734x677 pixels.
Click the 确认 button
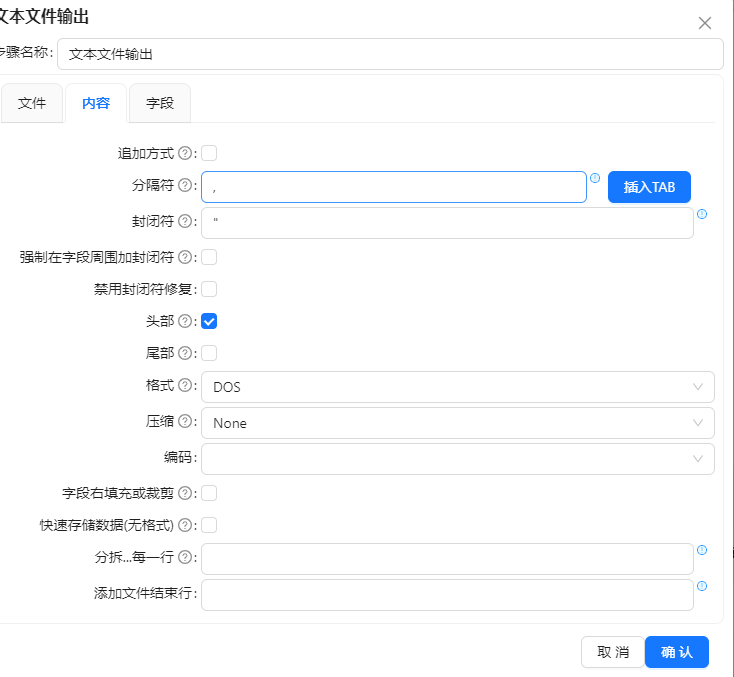pos(677,652)
